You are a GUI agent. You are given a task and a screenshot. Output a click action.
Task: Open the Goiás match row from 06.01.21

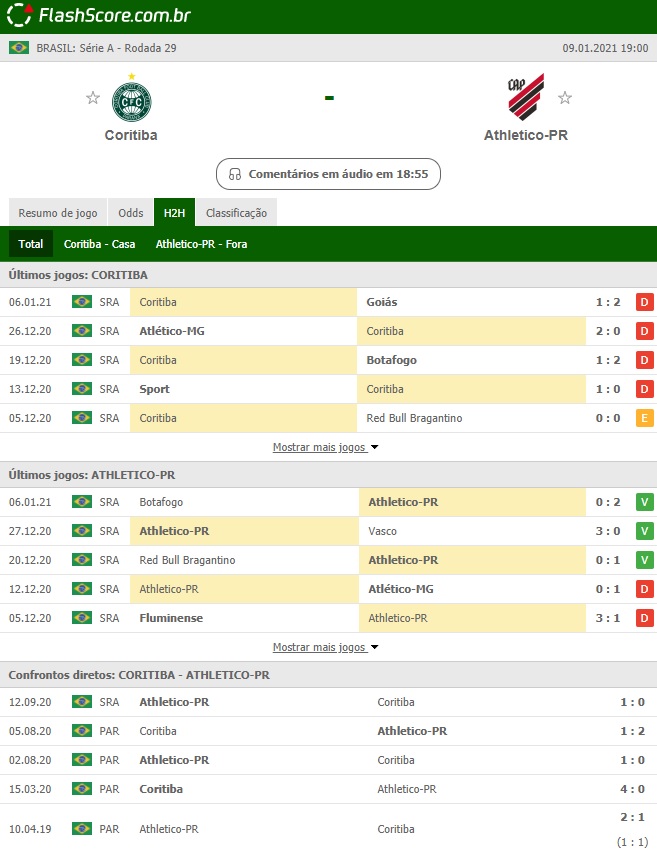tap(328, 302)
